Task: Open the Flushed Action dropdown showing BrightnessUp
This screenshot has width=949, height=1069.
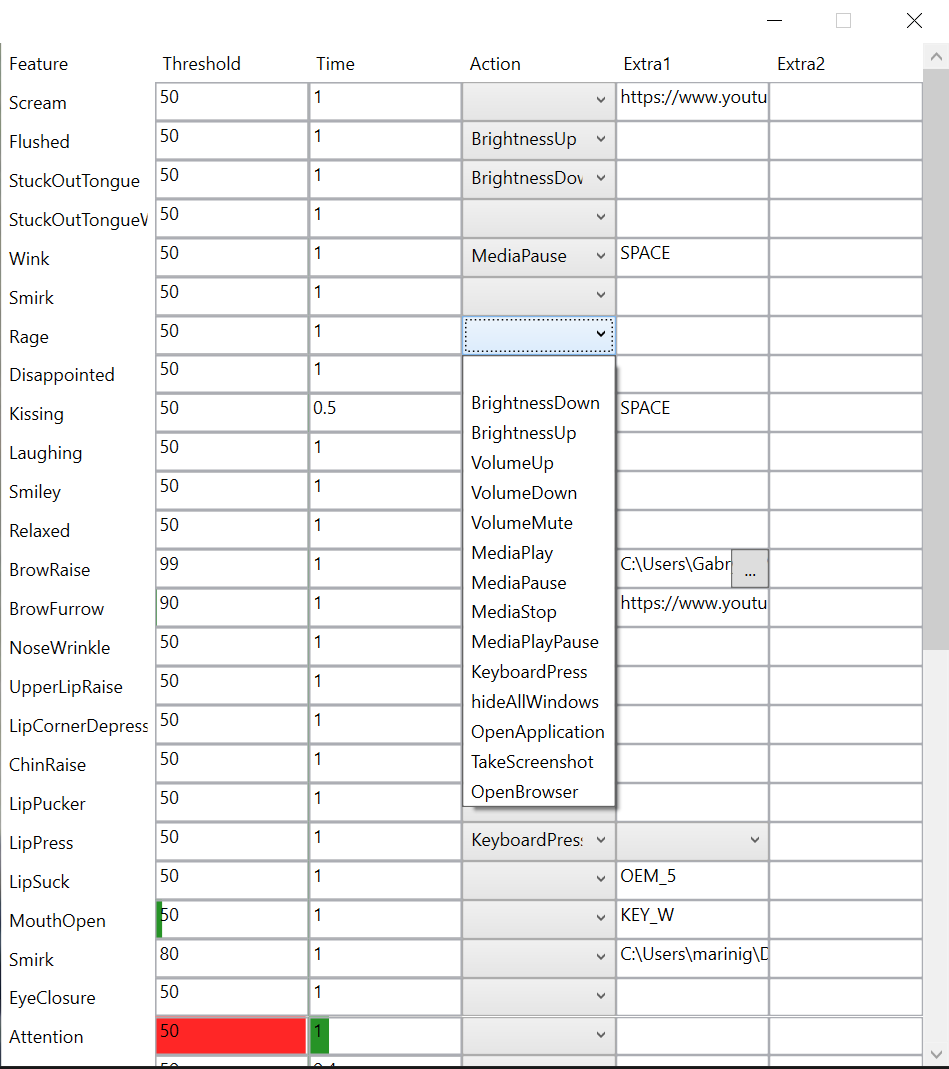Action: [539, 139]
